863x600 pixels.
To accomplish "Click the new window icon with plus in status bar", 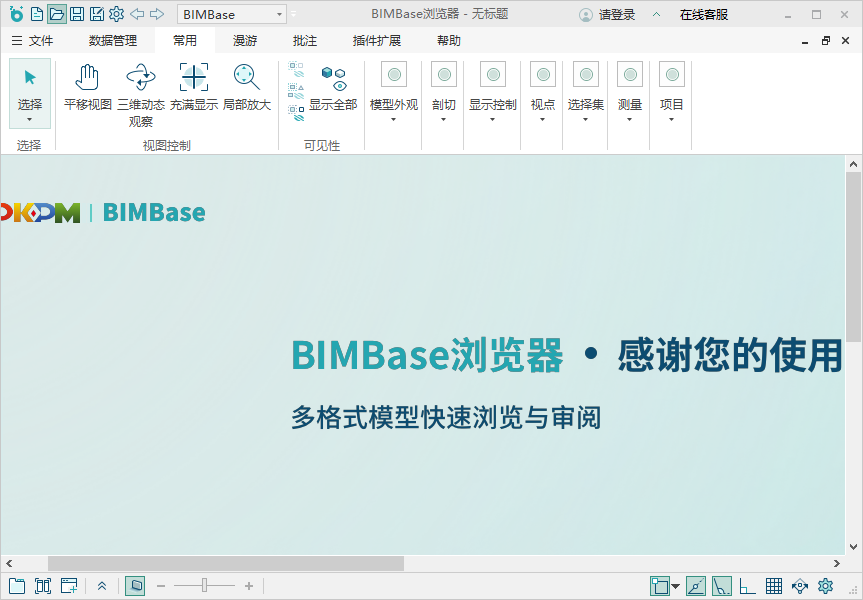I will click(69, 586).
